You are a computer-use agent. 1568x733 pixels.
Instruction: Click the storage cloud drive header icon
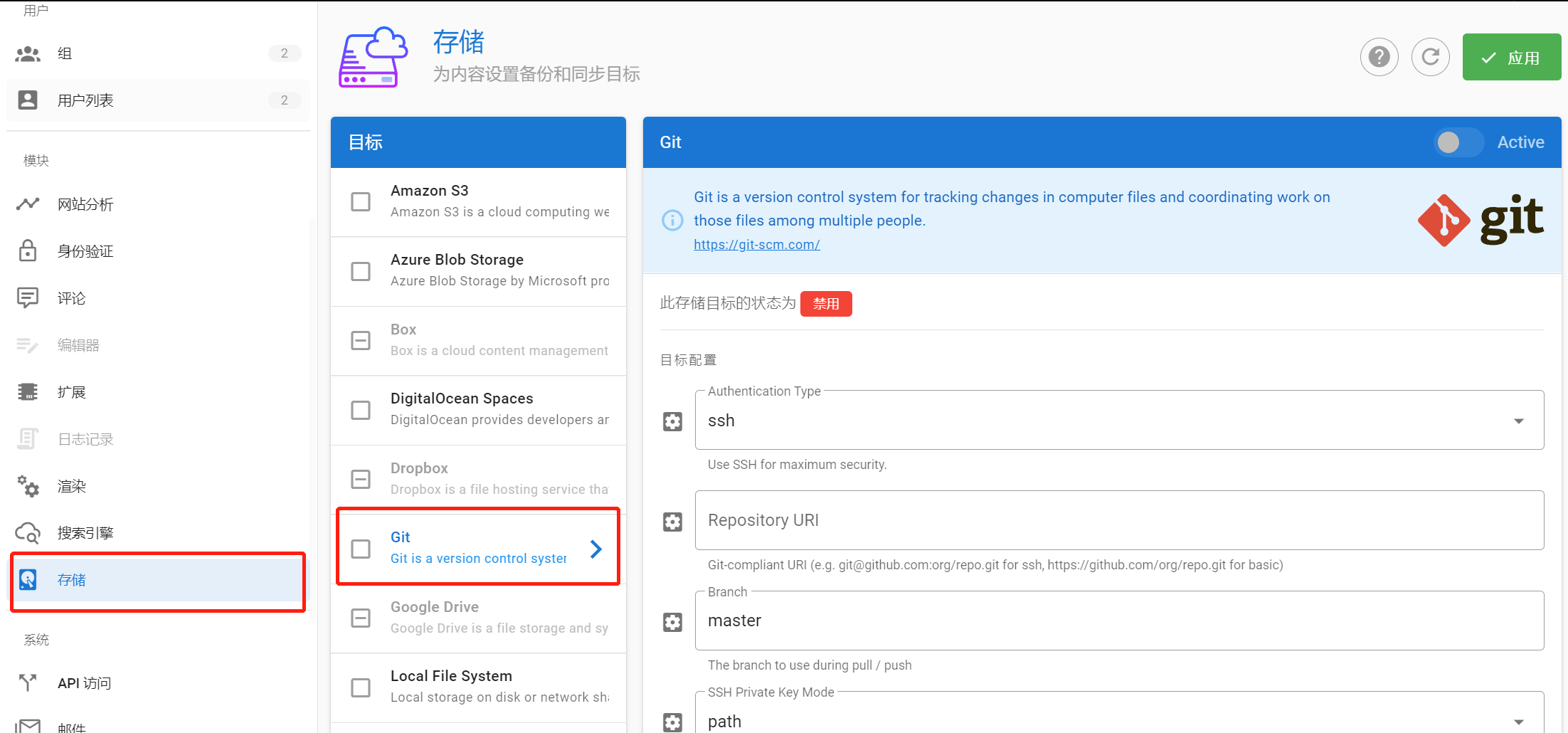click(x=374, y=57)
